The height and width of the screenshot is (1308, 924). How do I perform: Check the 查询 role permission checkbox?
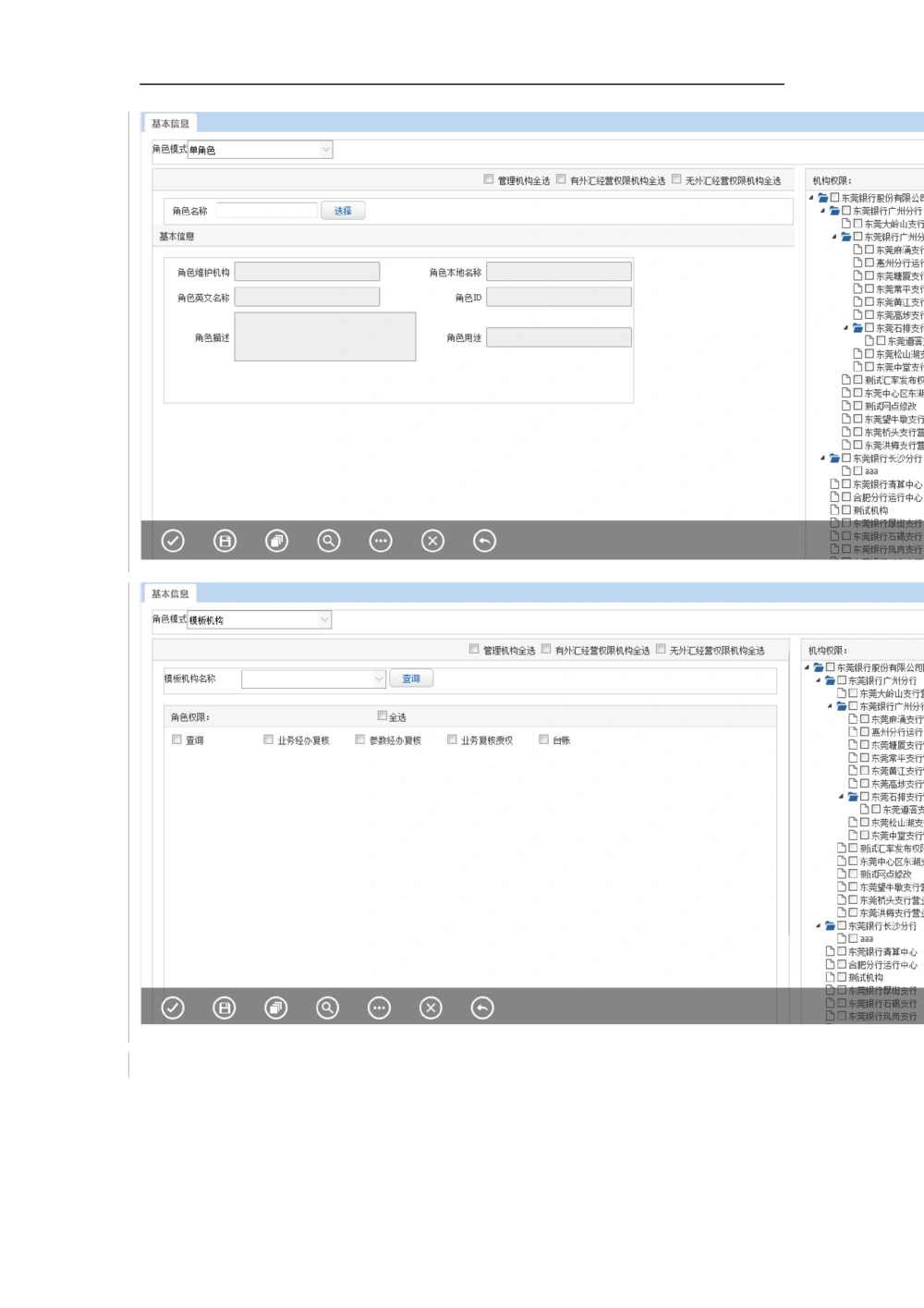(x=177, y=740)
